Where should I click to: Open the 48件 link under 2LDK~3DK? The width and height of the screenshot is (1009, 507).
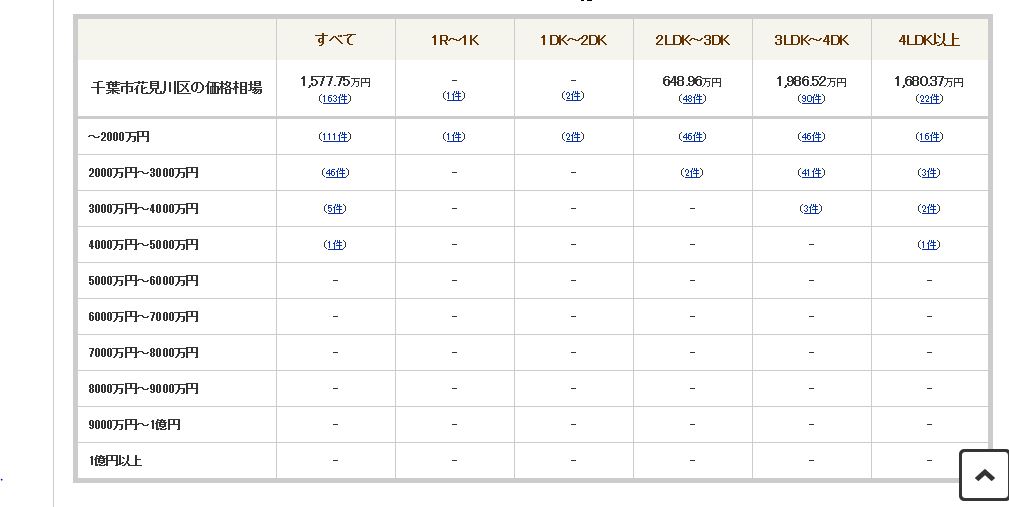692,98
